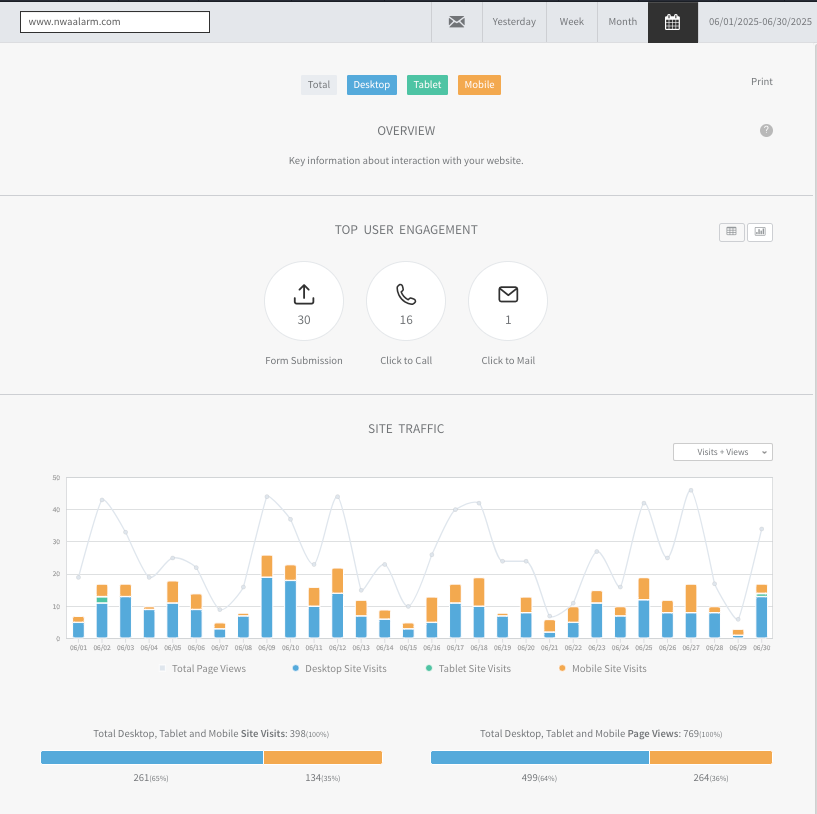This screenshot has width=817, height=814.
Task: Open the calendar date picker icon
Action: click(672, 22)
